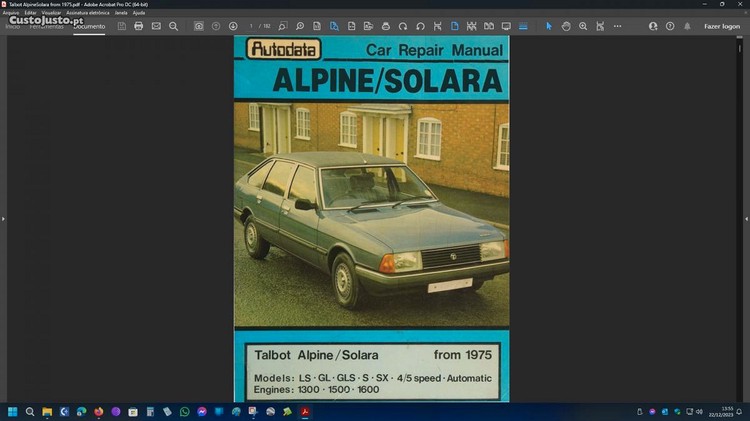Open the notifications bell

687,26
